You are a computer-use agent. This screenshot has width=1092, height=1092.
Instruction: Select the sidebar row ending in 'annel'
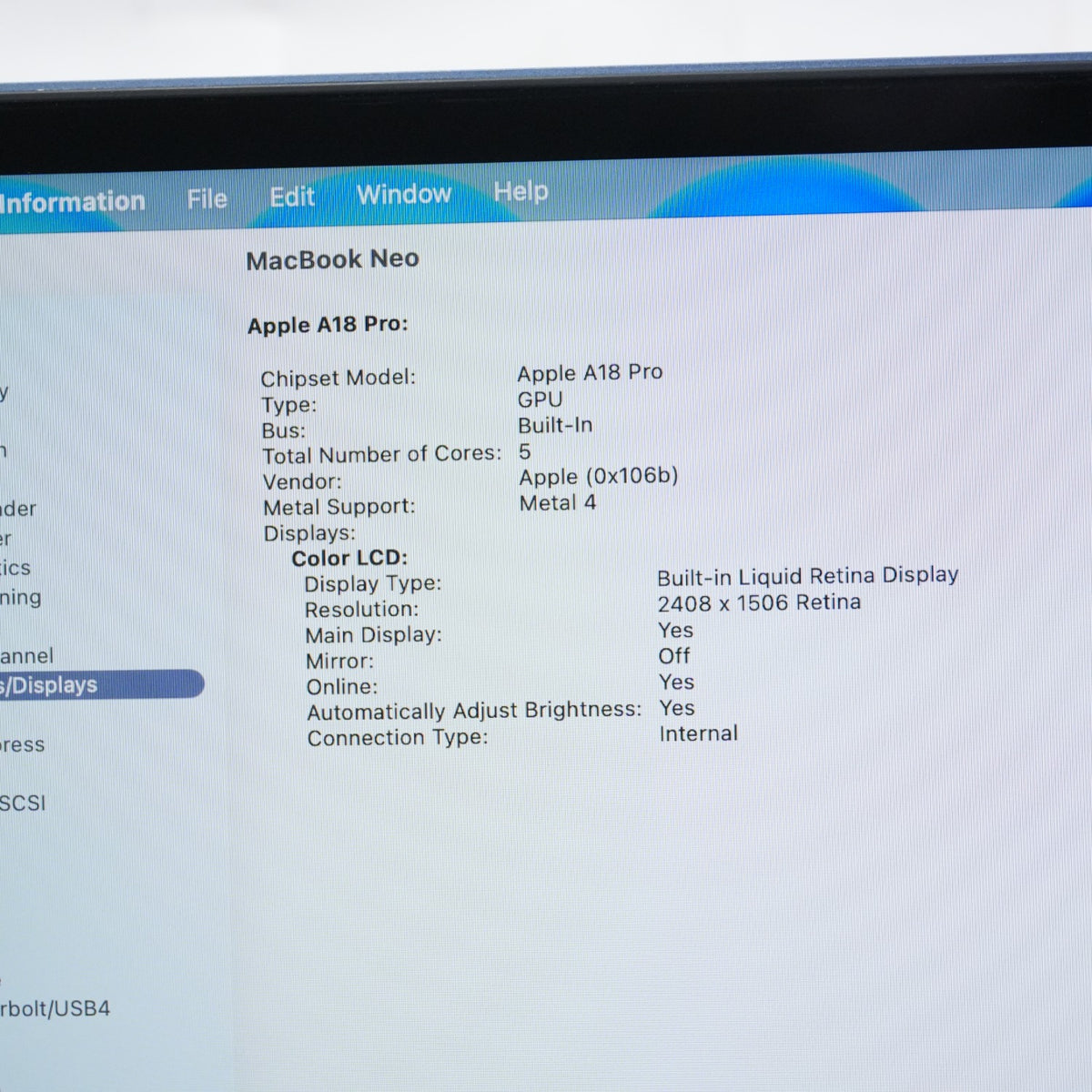point(26,655)
